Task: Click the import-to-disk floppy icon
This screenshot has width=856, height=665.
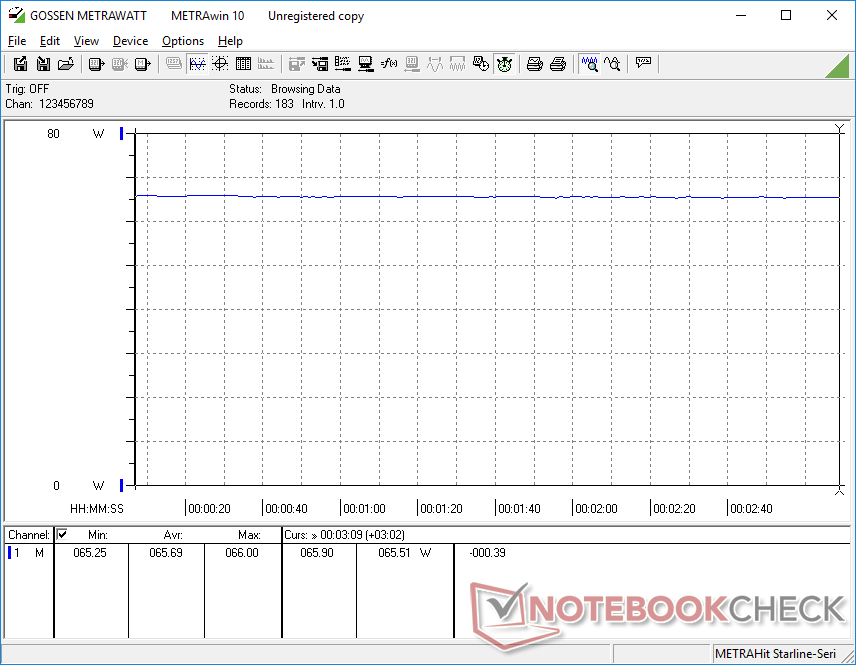Action: click(x=43, y=64)
